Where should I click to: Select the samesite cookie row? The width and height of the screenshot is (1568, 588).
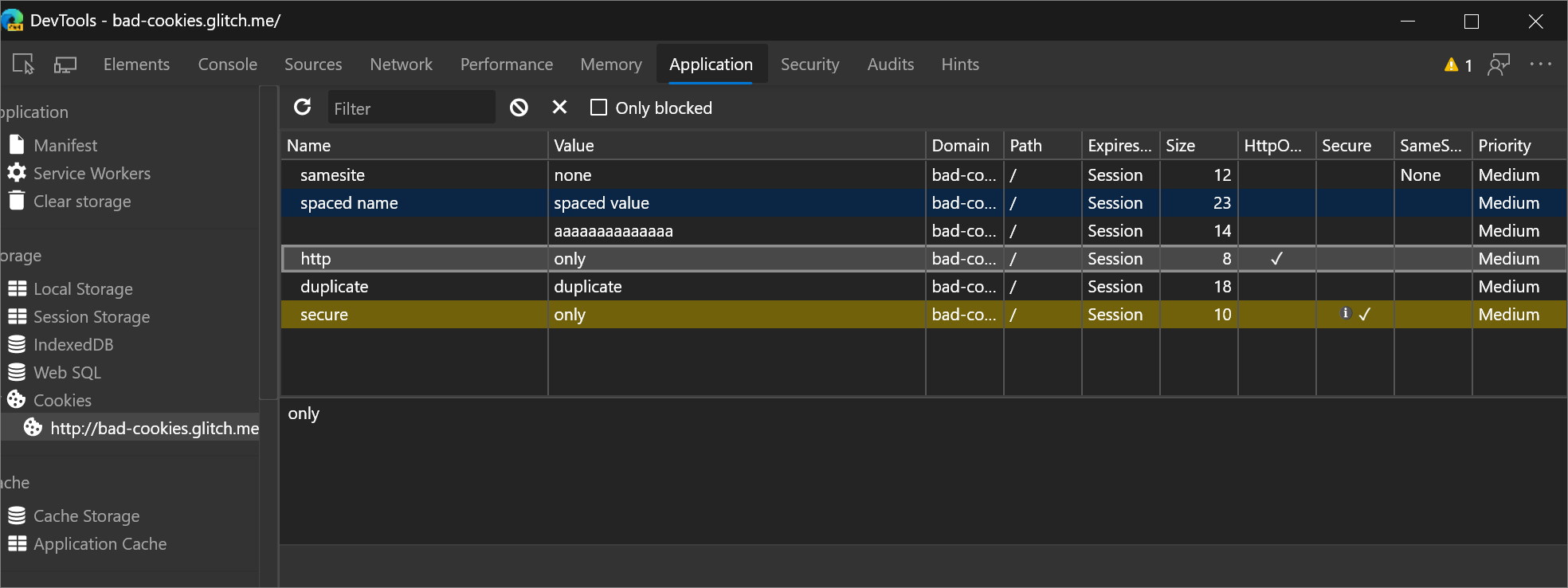point(923,174)
